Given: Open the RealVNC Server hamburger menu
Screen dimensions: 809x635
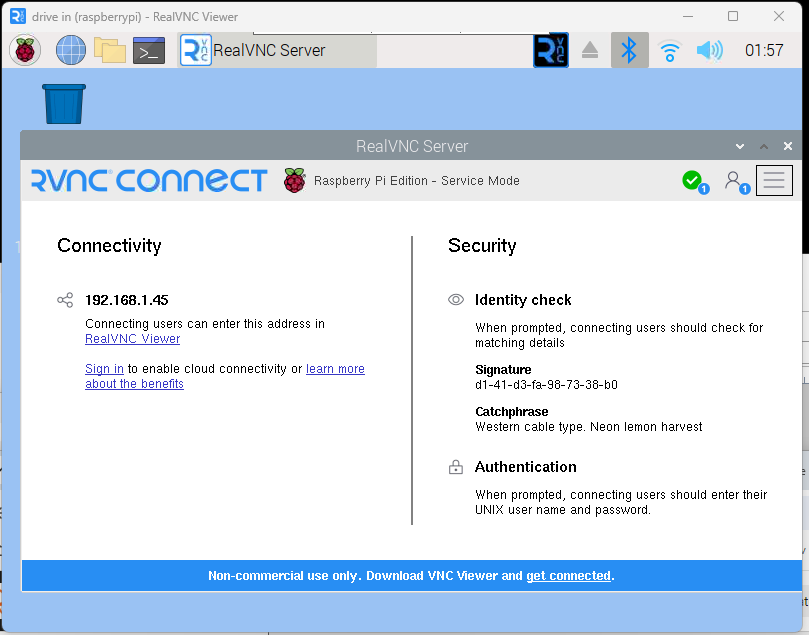Looking at the screenshot, I should [774, 180].
